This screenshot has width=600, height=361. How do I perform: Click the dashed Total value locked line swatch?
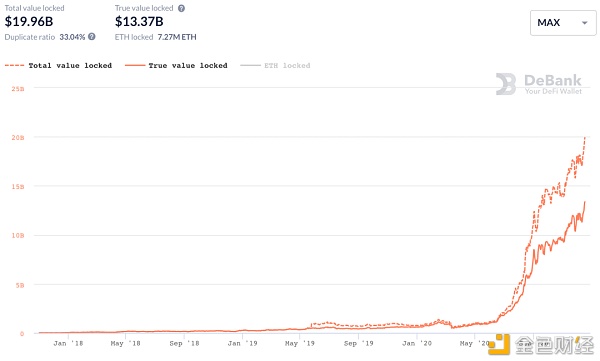(x=14, y=65)
